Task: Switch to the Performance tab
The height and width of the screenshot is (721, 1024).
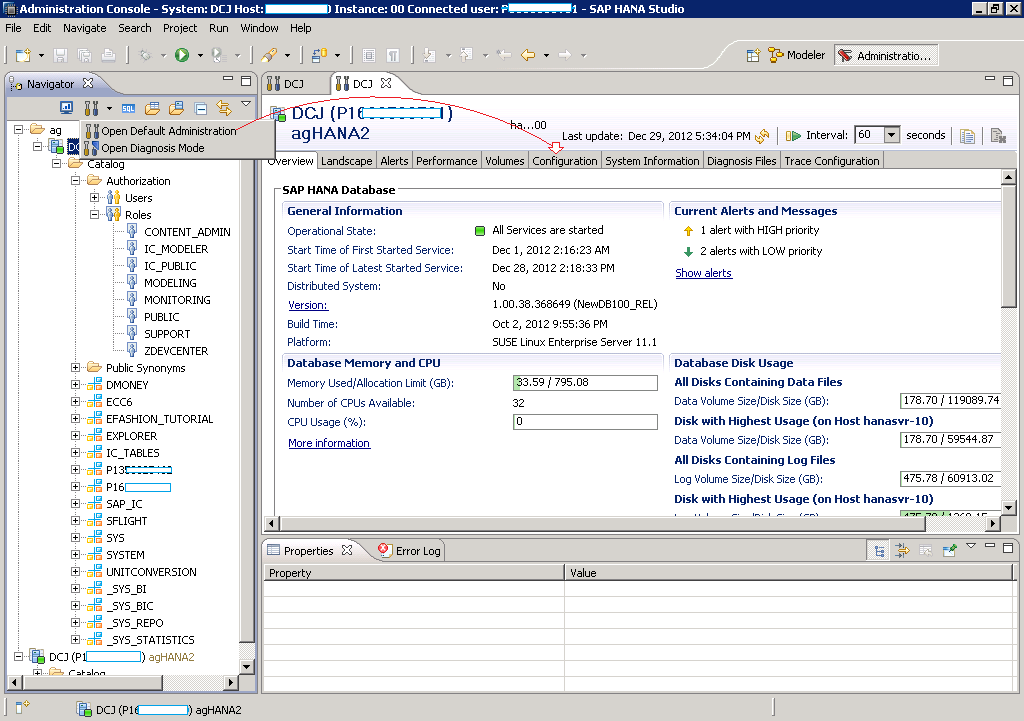Action: coord(446,160)
